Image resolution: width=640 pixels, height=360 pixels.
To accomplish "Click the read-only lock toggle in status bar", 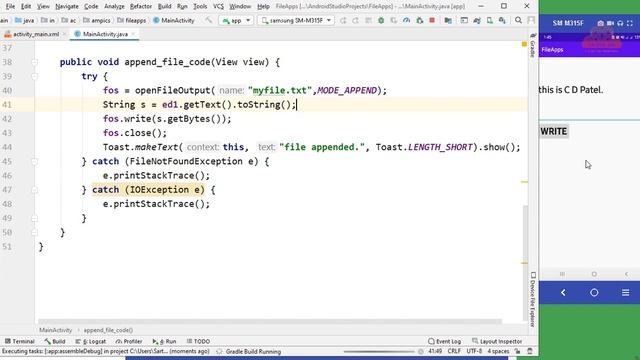I will click(518, 351).
